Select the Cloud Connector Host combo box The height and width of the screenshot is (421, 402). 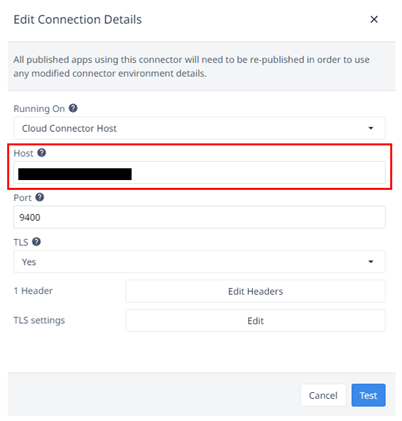point(199,128)
